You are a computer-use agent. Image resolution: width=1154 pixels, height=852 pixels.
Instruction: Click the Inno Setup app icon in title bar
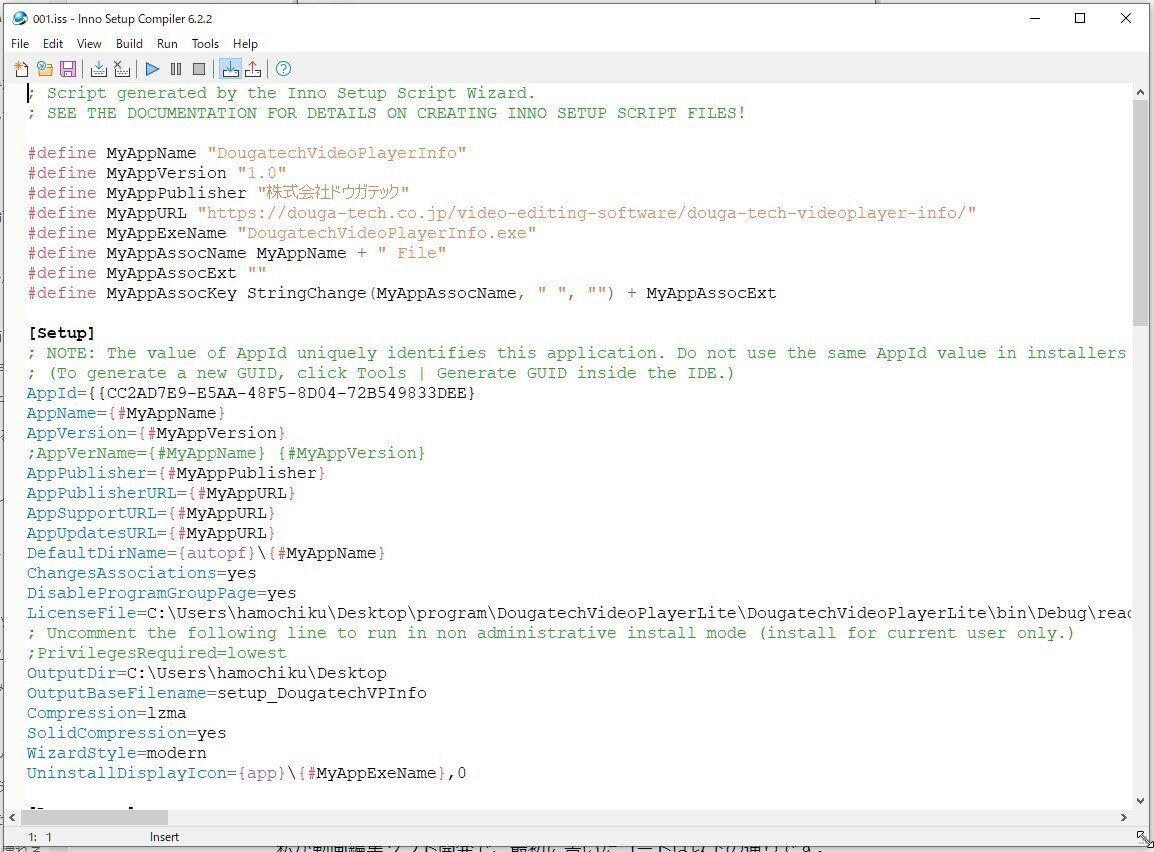[19, 18]
